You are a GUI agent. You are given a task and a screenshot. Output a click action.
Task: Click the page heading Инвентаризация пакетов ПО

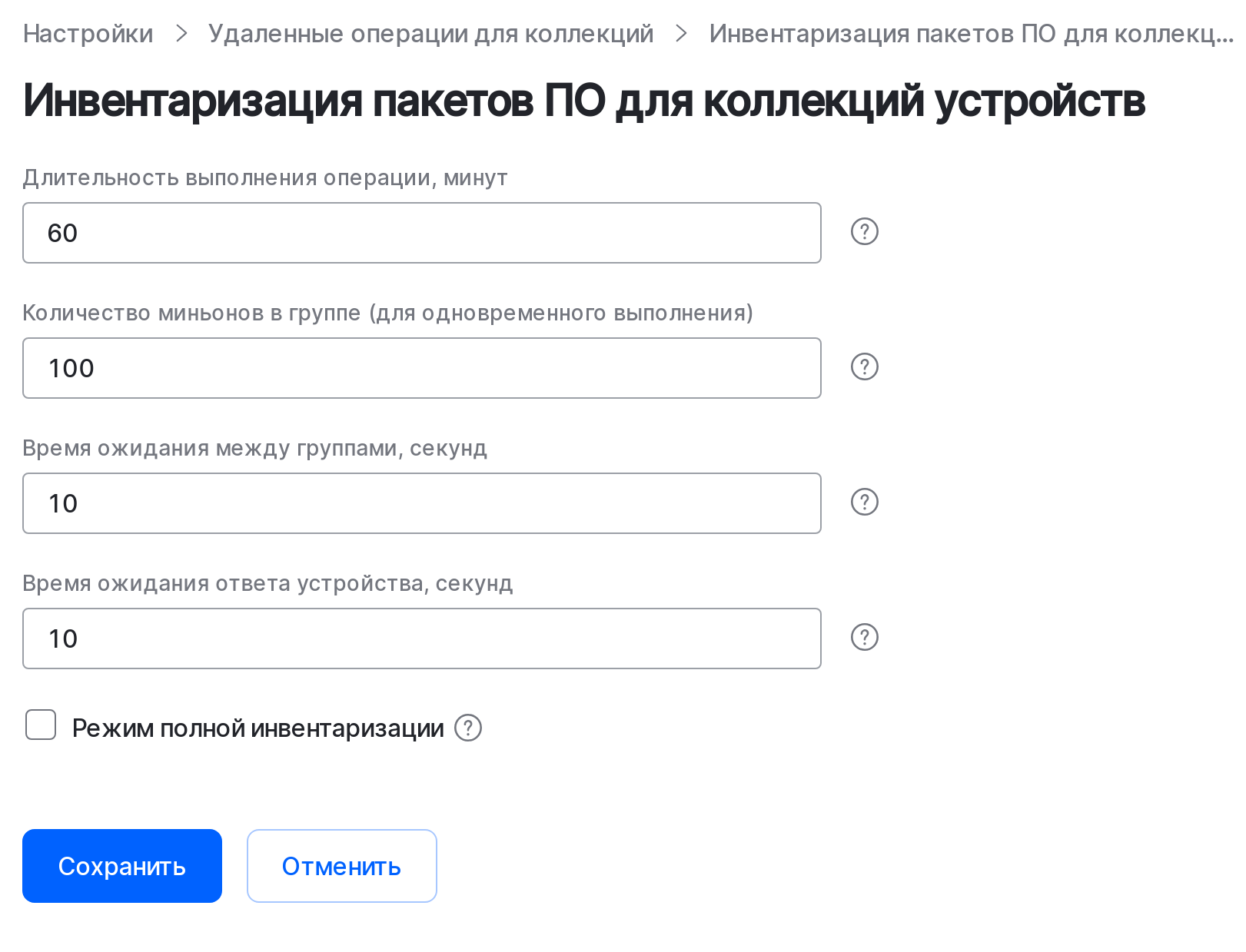(584, 101)
